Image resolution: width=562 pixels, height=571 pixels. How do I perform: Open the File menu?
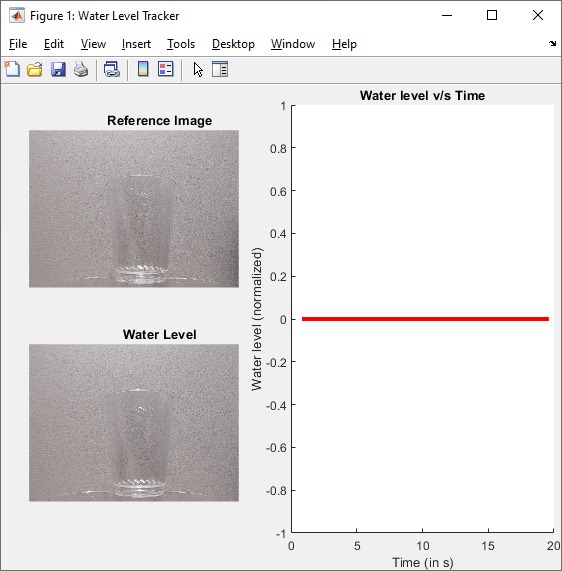click(x=18, y=44)
